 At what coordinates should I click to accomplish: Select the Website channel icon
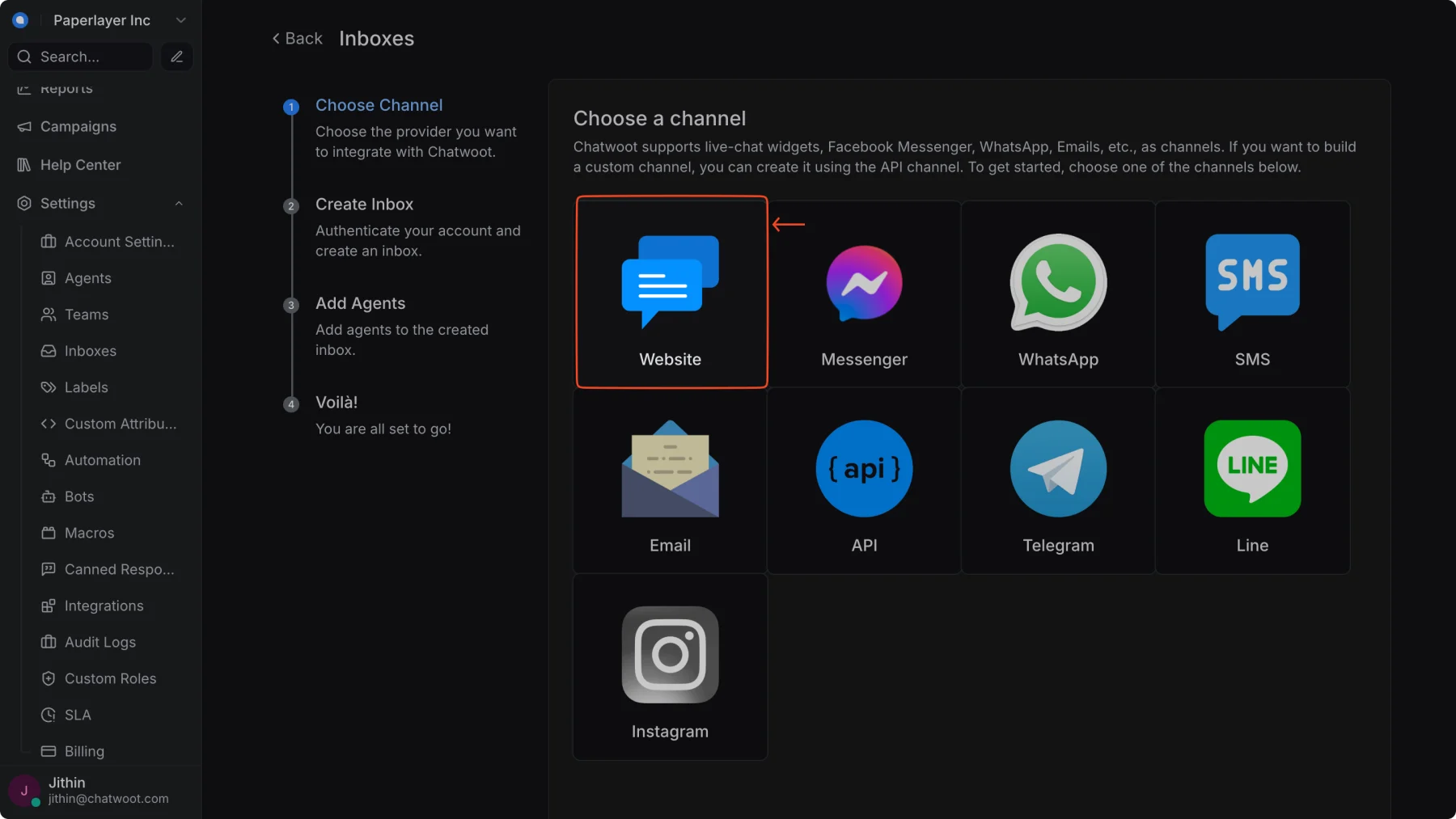(670, 281)
